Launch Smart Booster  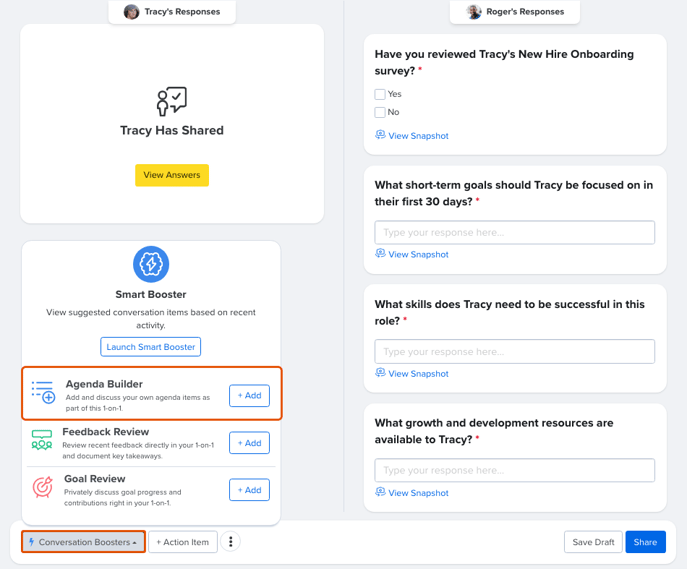[x=151, y=347]
